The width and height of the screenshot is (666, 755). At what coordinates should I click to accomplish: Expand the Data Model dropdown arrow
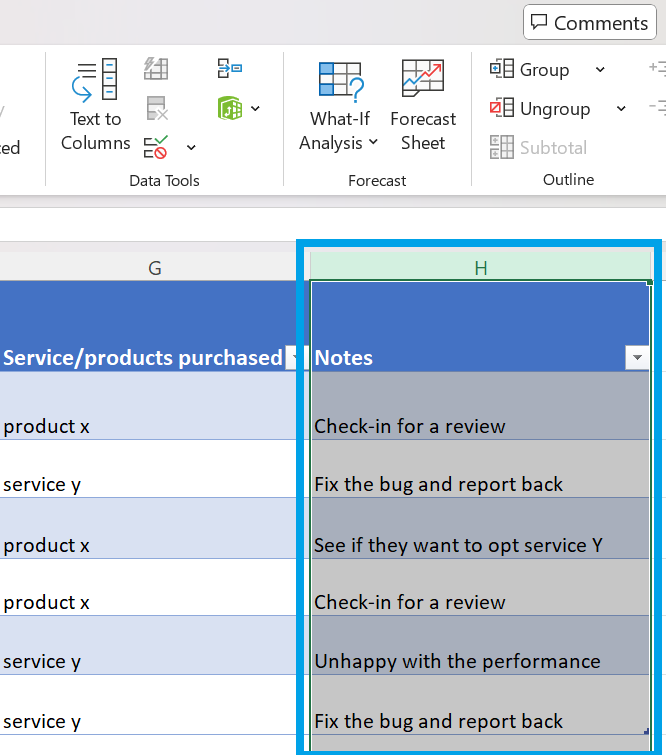click(x=255, y=108)
